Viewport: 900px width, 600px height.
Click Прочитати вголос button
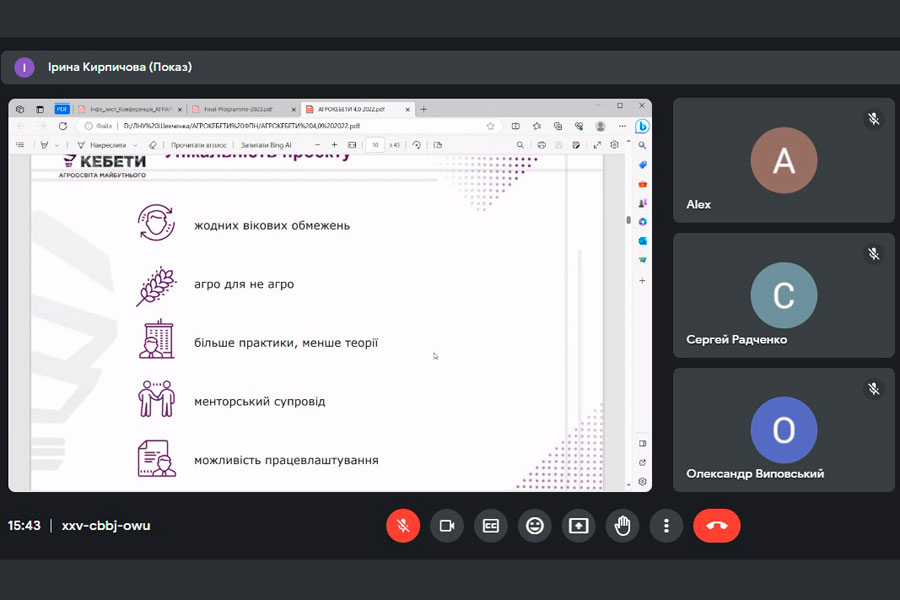tap(199, 145)
